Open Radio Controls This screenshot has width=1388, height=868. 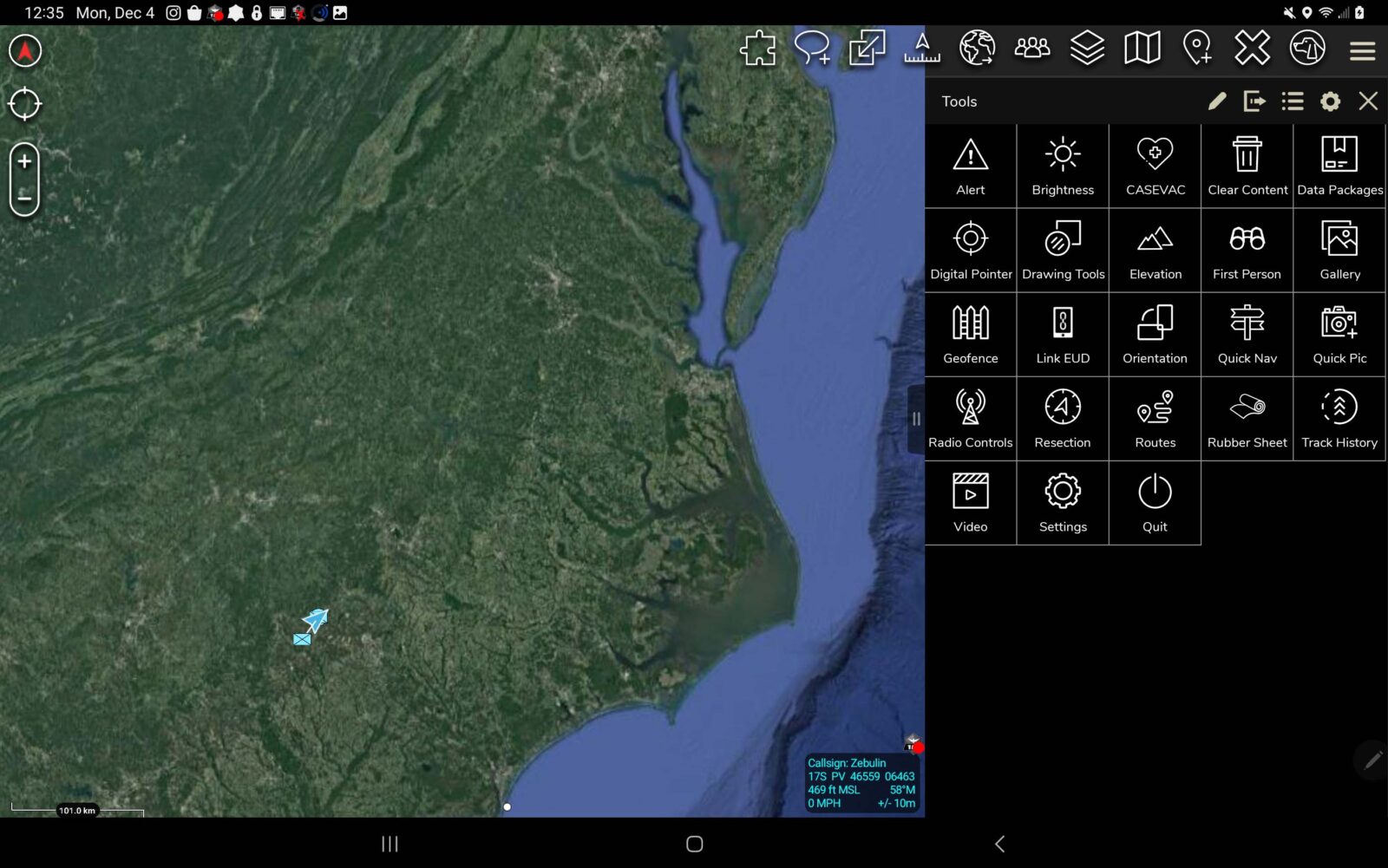pyautogui.click(x=970, y=418)
